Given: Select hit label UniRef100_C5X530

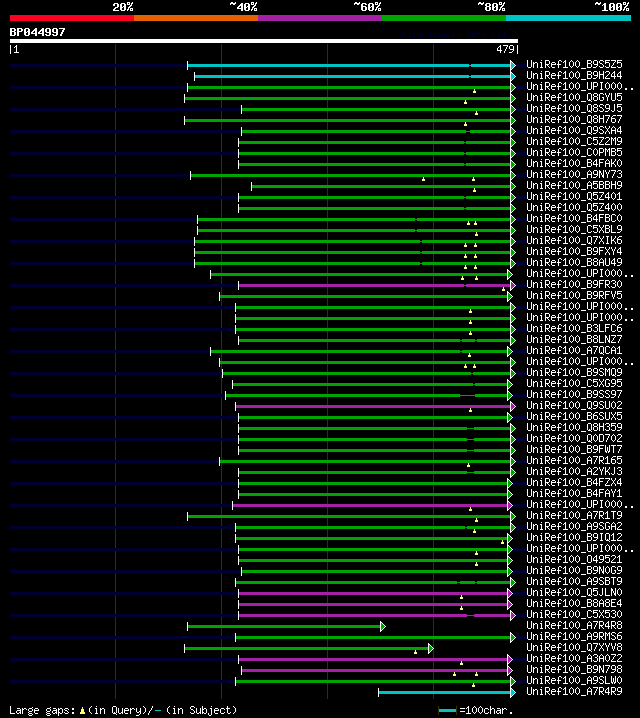Looking at the screenshot, I should [x=574, y=614].
